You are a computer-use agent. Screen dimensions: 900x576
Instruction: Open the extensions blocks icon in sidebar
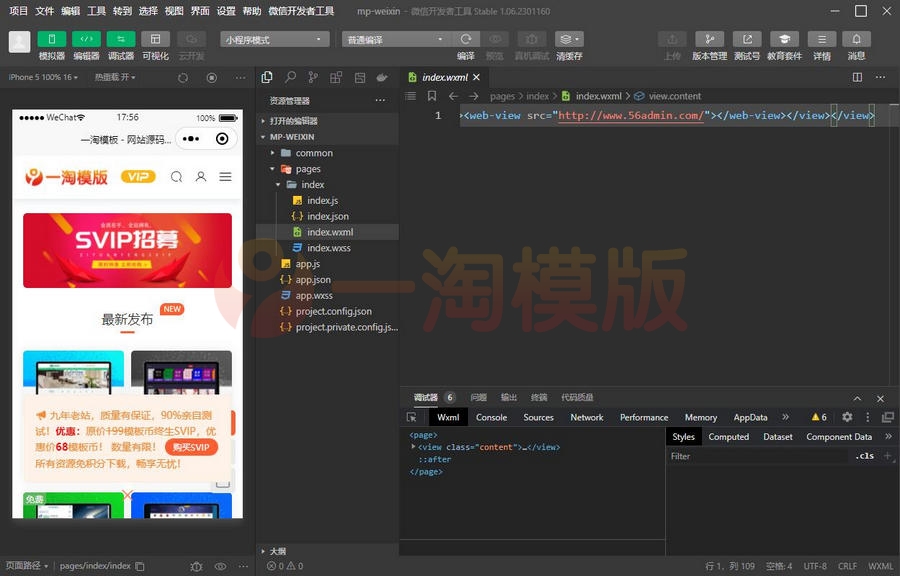pos(336,77)
